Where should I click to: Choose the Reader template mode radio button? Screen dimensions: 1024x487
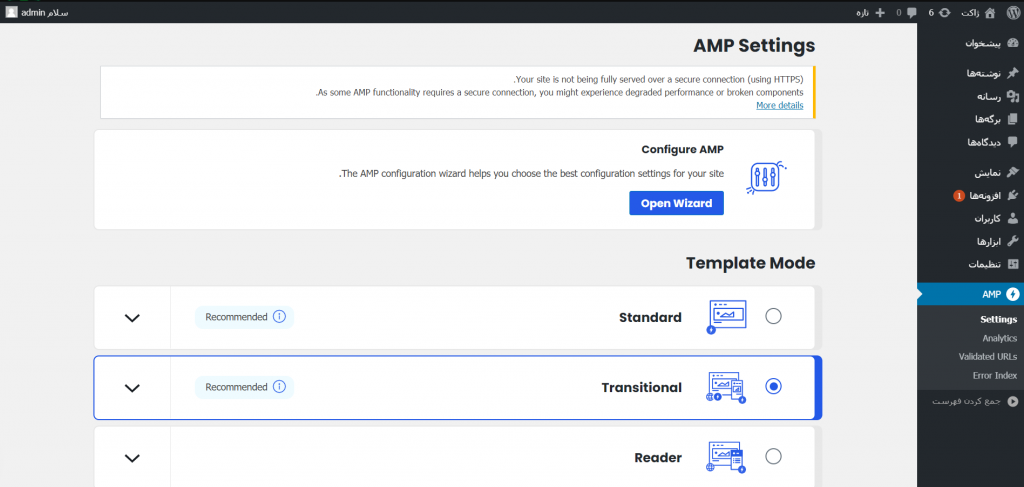773,457
